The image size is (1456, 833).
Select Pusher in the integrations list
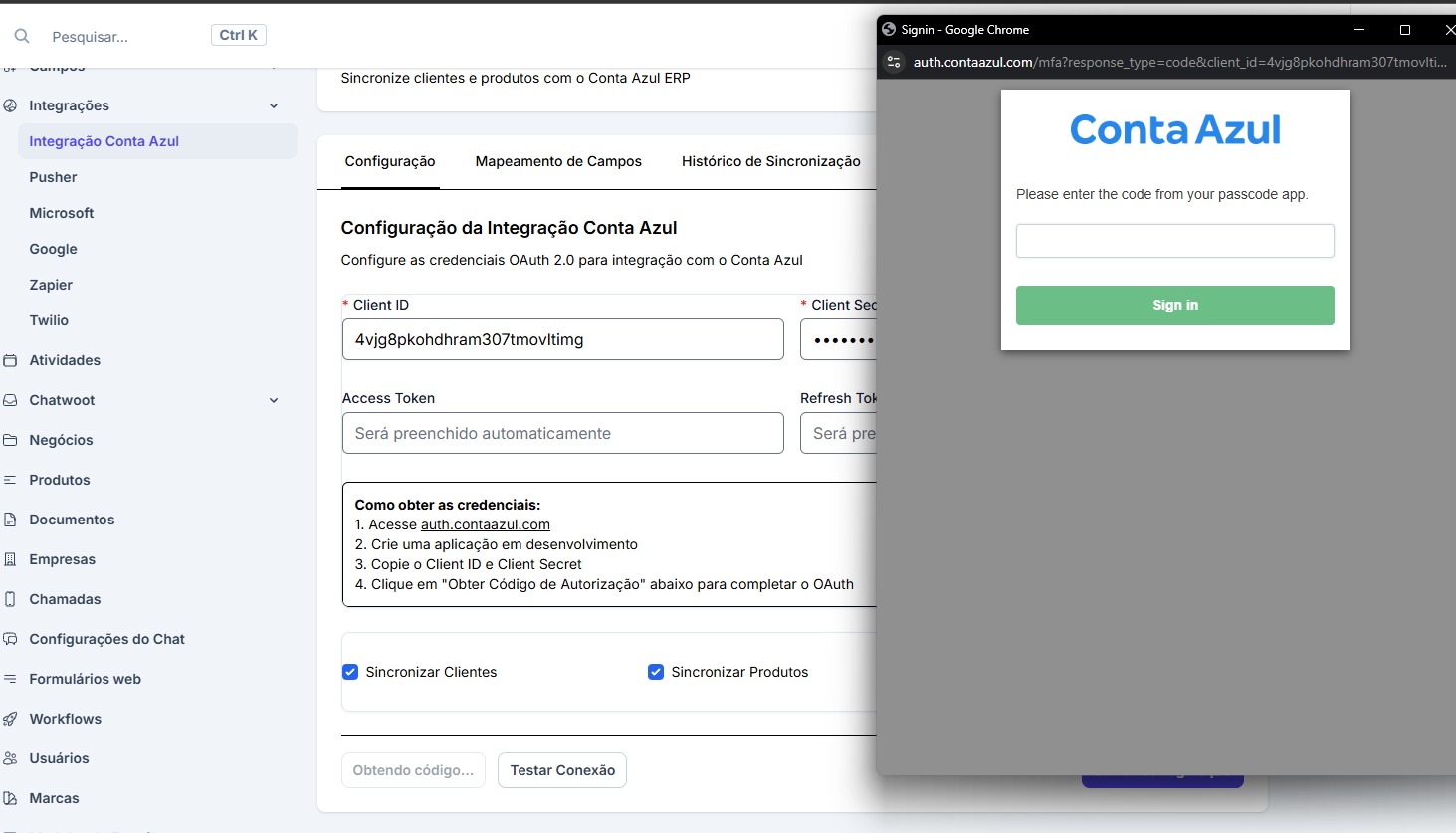pyautogui.click(x=53, y=177)
